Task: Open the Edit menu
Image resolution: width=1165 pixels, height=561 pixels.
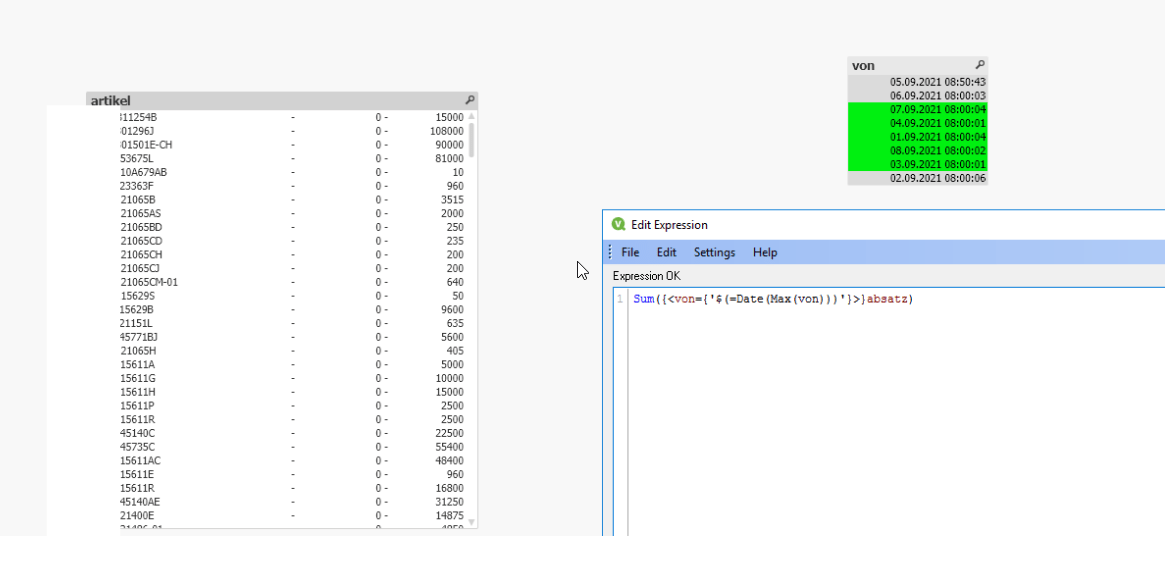Action: pos(666,253)
